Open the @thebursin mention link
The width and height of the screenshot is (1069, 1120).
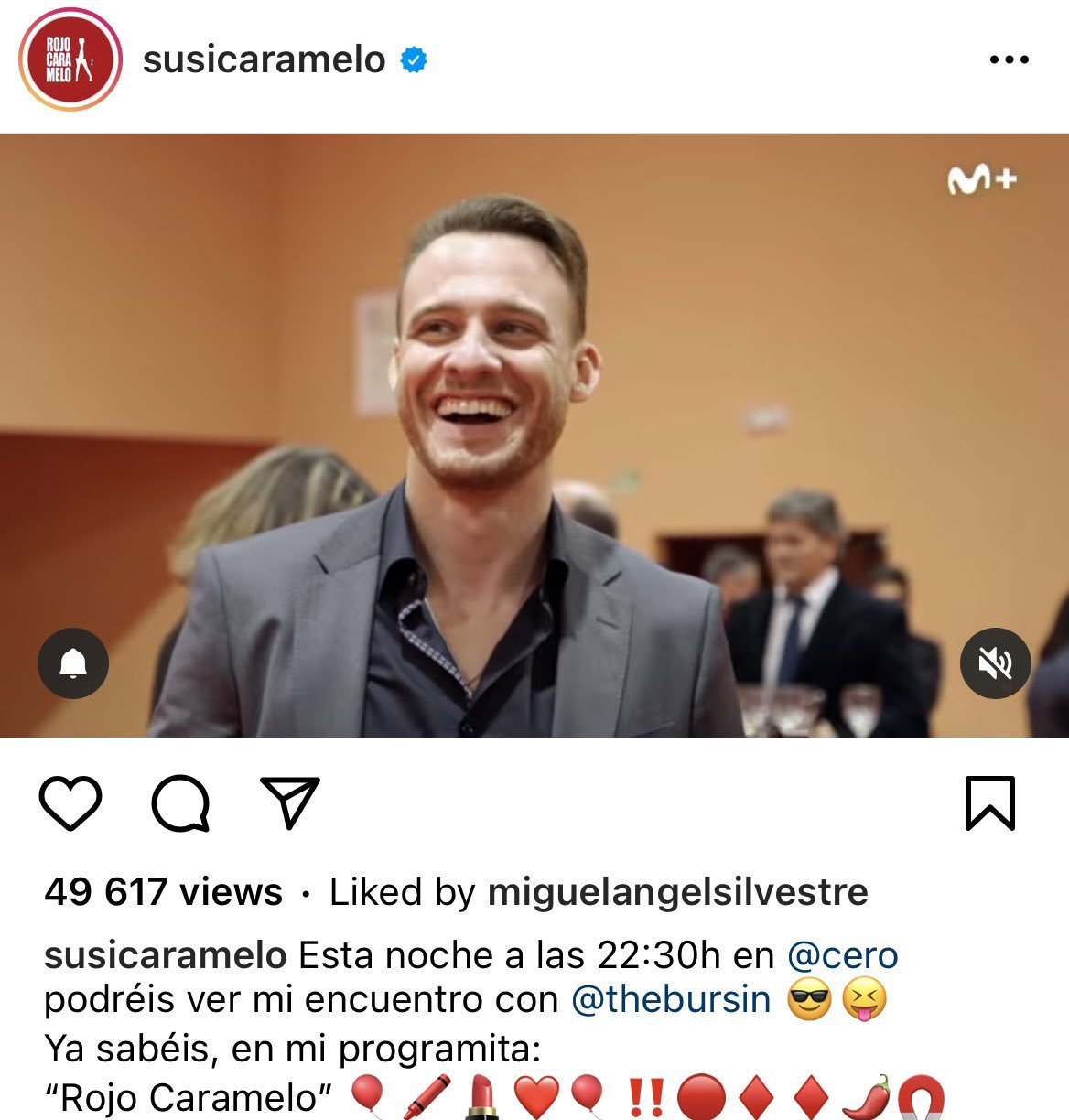pos(671,999)
